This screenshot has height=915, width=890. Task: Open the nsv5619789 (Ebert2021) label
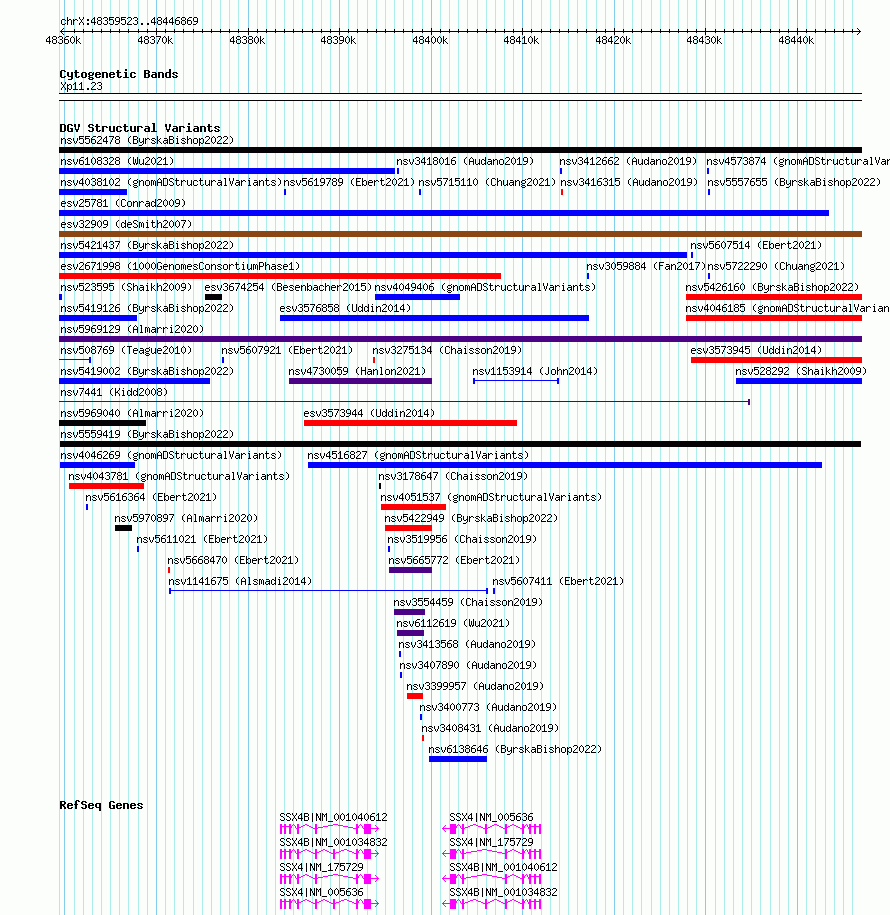click(349, 183)
